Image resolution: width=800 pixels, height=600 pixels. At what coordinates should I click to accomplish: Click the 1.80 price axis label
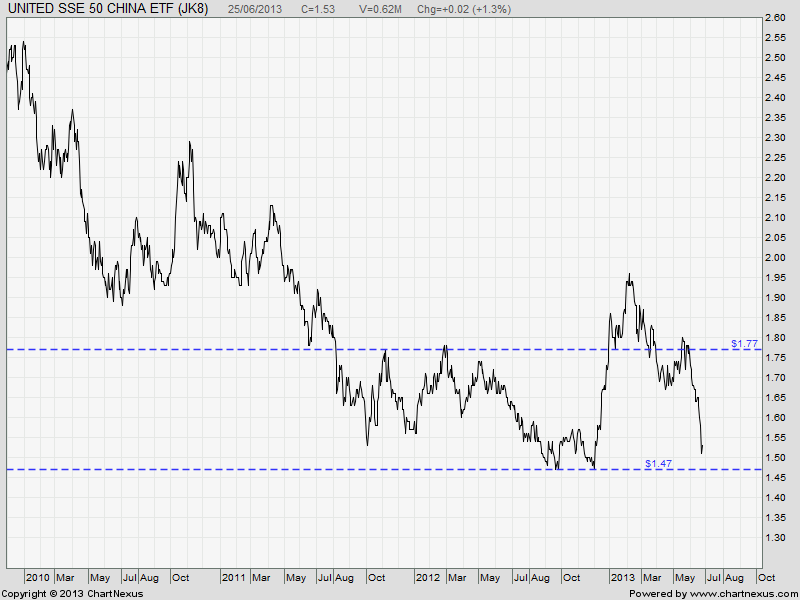775,338
